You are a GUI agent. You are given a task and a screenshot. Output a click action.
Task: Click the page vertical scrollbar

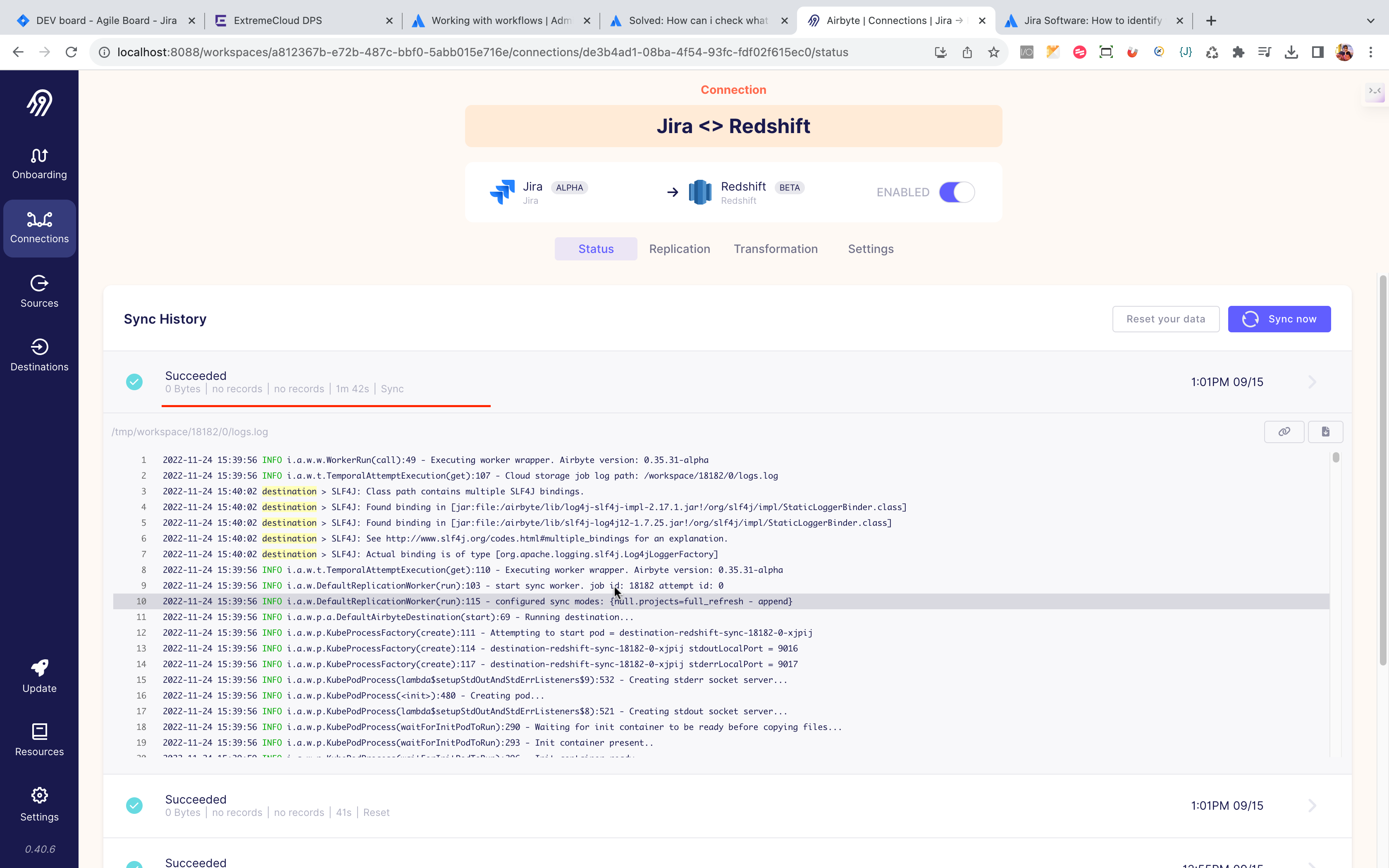coord(1383,470)
